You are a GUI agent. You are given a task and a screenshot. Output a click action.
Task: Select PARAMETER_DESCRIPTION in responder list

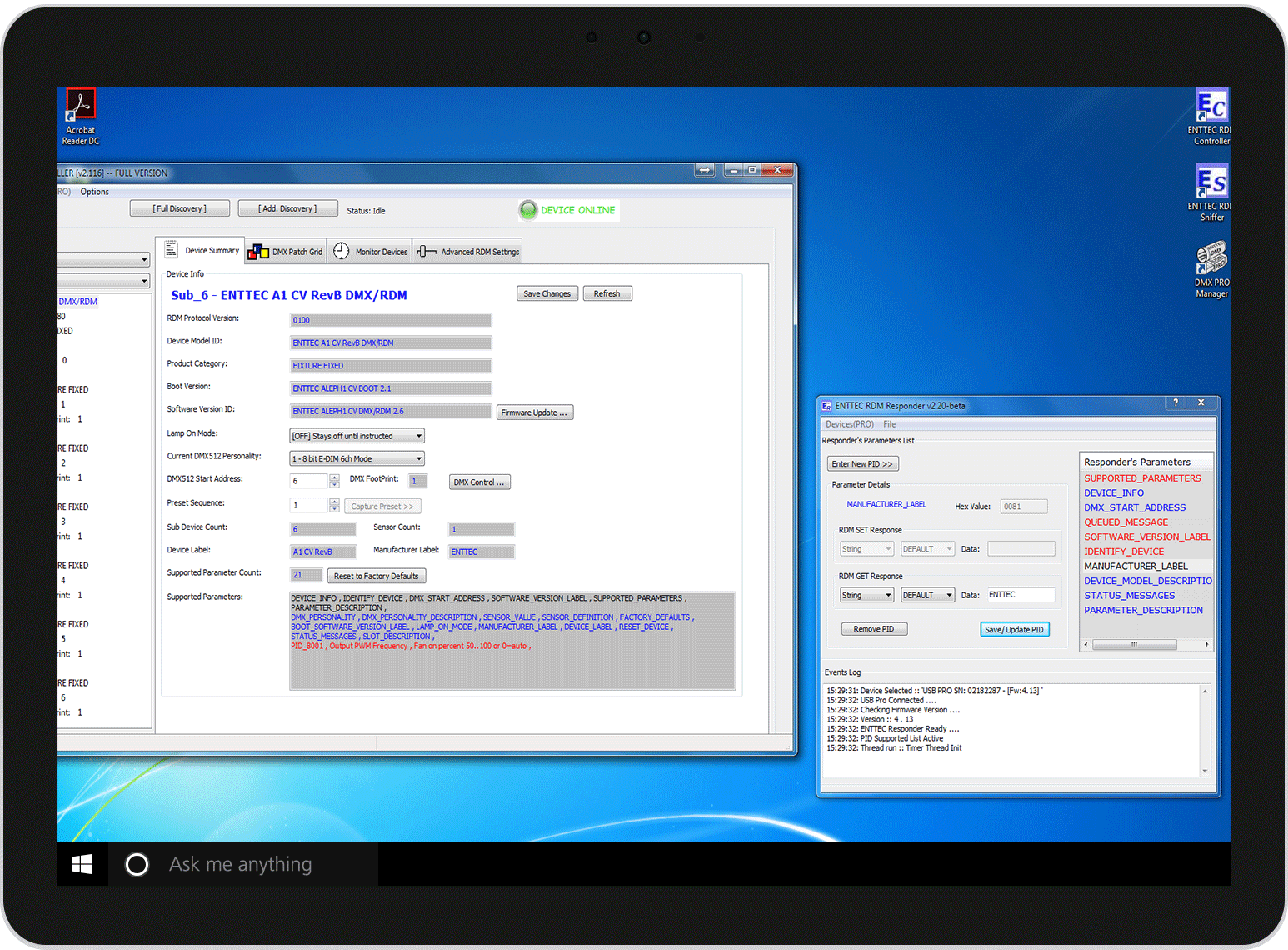pyautogui.click(x=1143, y=611)
